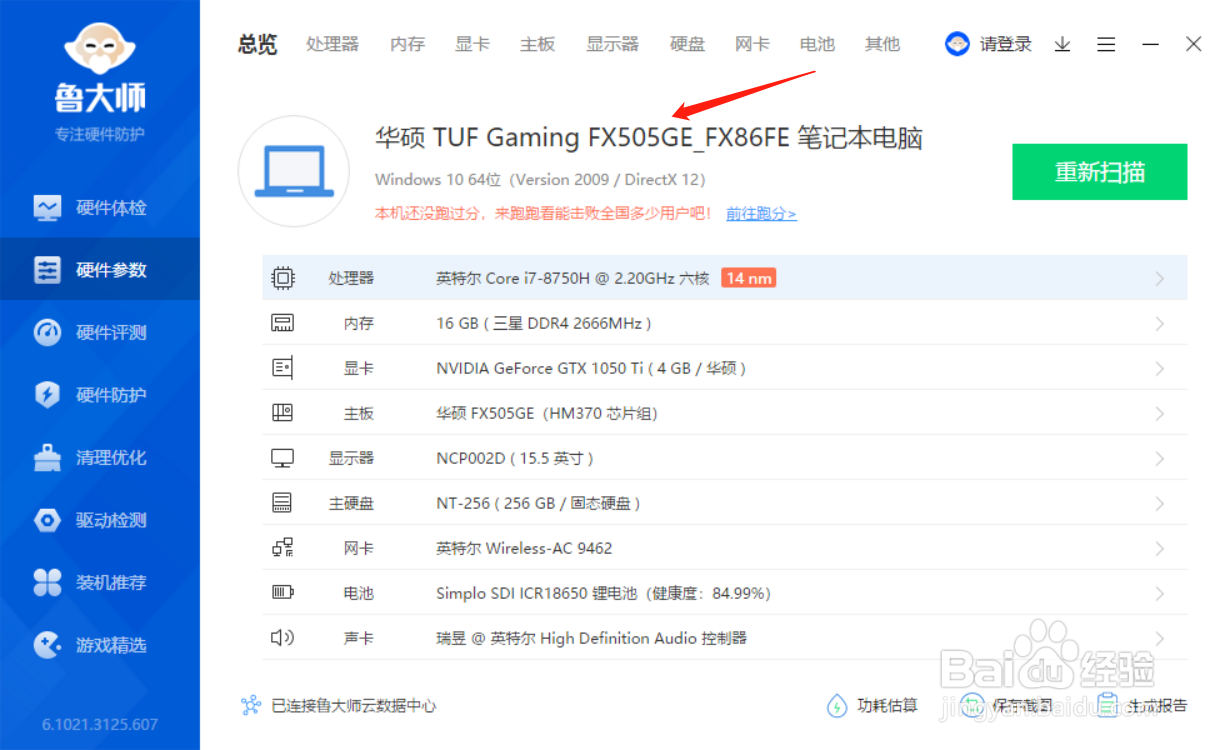Click 英特尔 Wireless-AC 9462 text

click(524, 548)
